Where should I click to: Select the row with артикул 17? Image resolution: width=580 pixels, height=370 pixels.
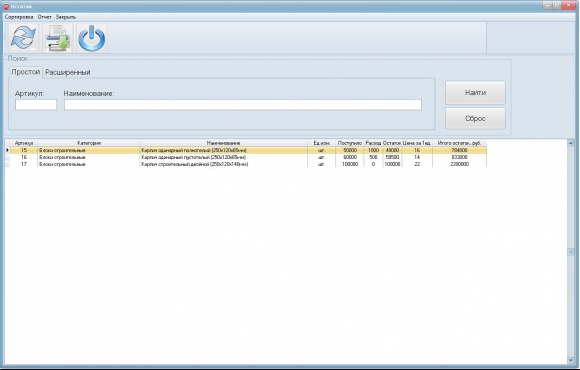click(246, 164)
